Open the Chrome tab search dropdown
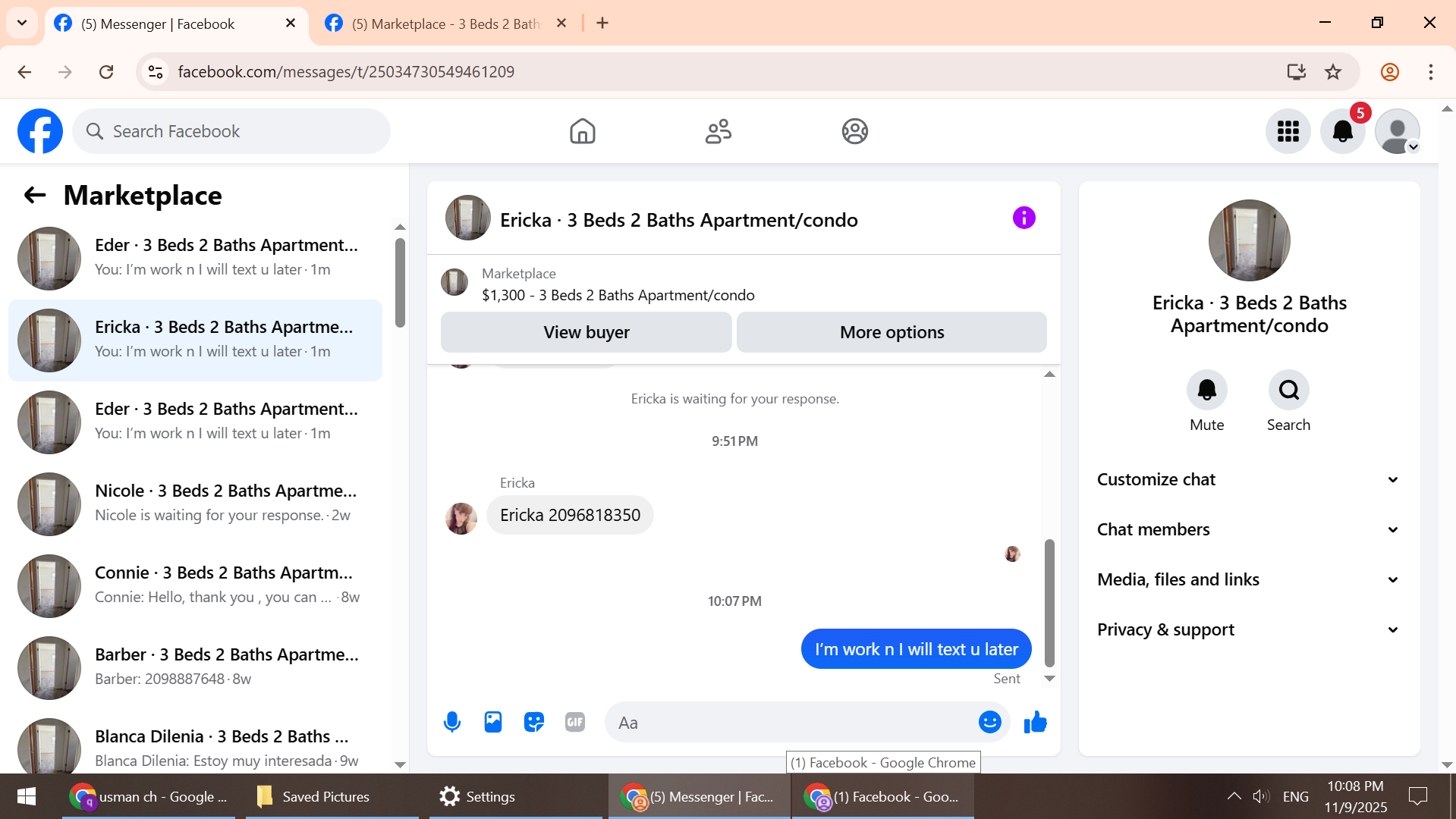 22,23
